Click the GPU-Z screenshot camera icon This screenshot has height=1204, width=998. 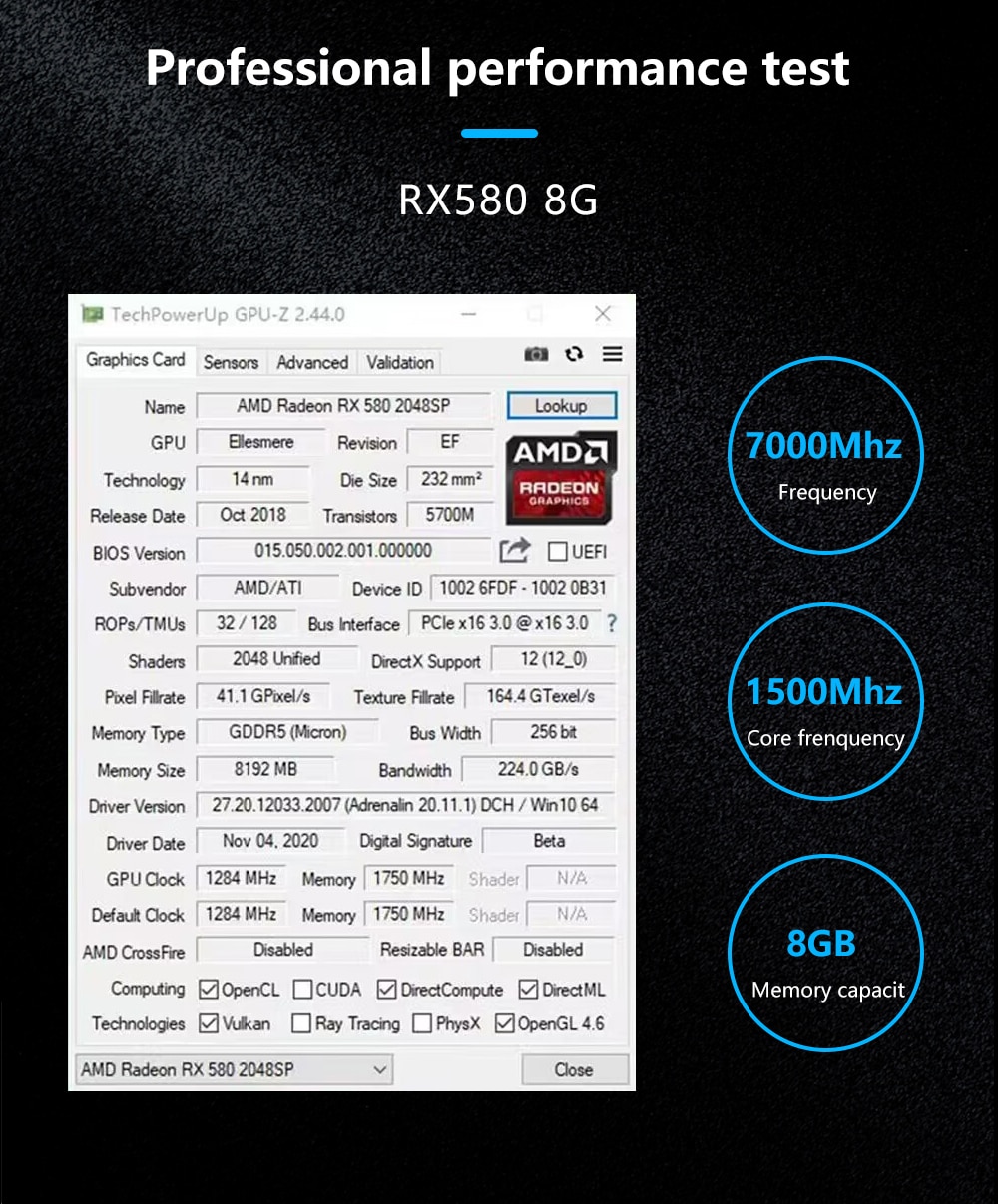(536, 354)
